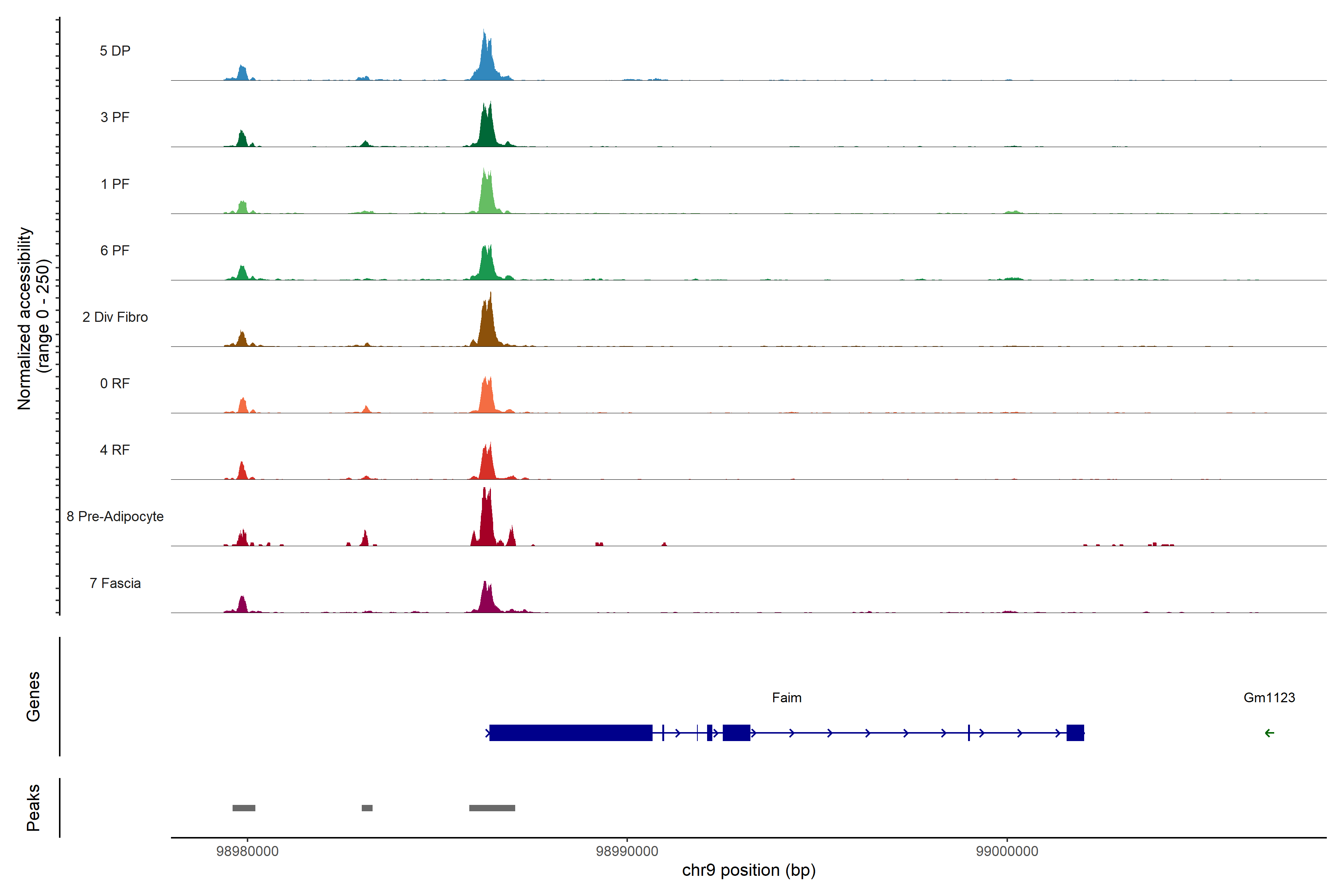
Task: Click the chr9 position axis title
Action: [x=749, y=870]
